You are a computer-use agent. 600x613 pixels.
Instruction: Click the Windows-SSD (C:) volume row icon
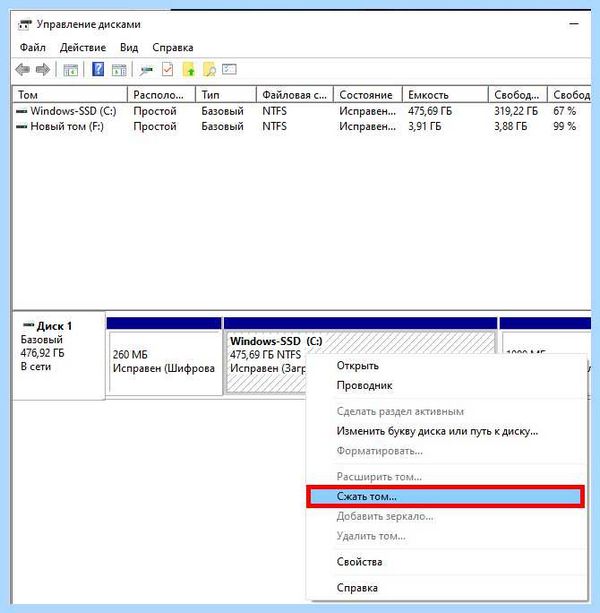pyautogui.click(x=22, y=111)
